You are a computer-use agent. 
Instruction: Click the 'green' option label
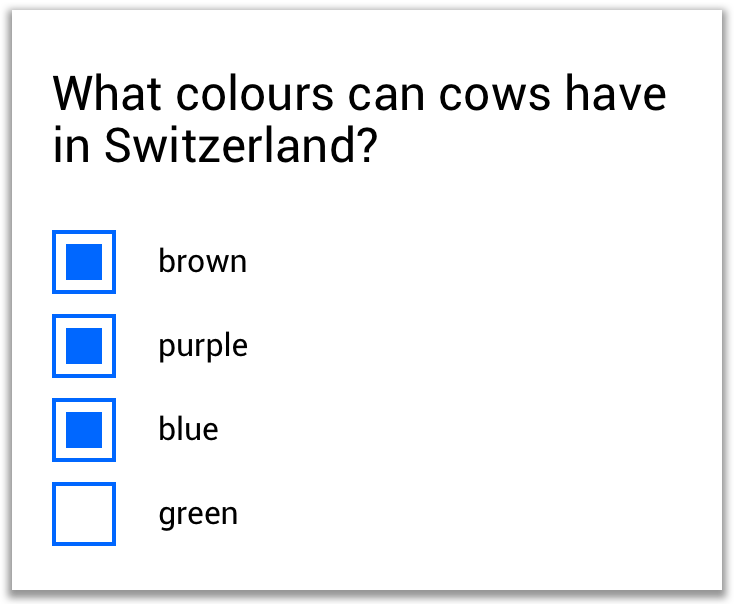pyautogui.click(x=198, y=514)
